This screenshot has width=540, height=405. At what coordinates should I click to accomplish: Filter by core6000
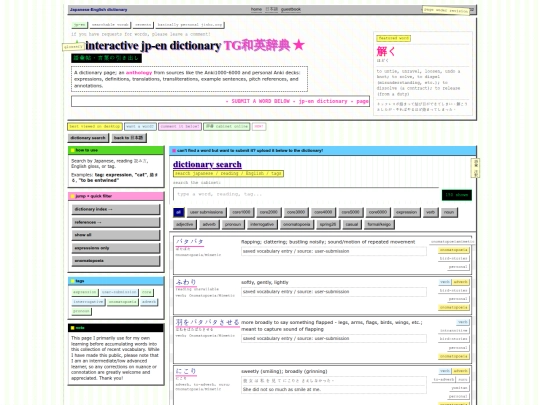[x=378, y=212]
